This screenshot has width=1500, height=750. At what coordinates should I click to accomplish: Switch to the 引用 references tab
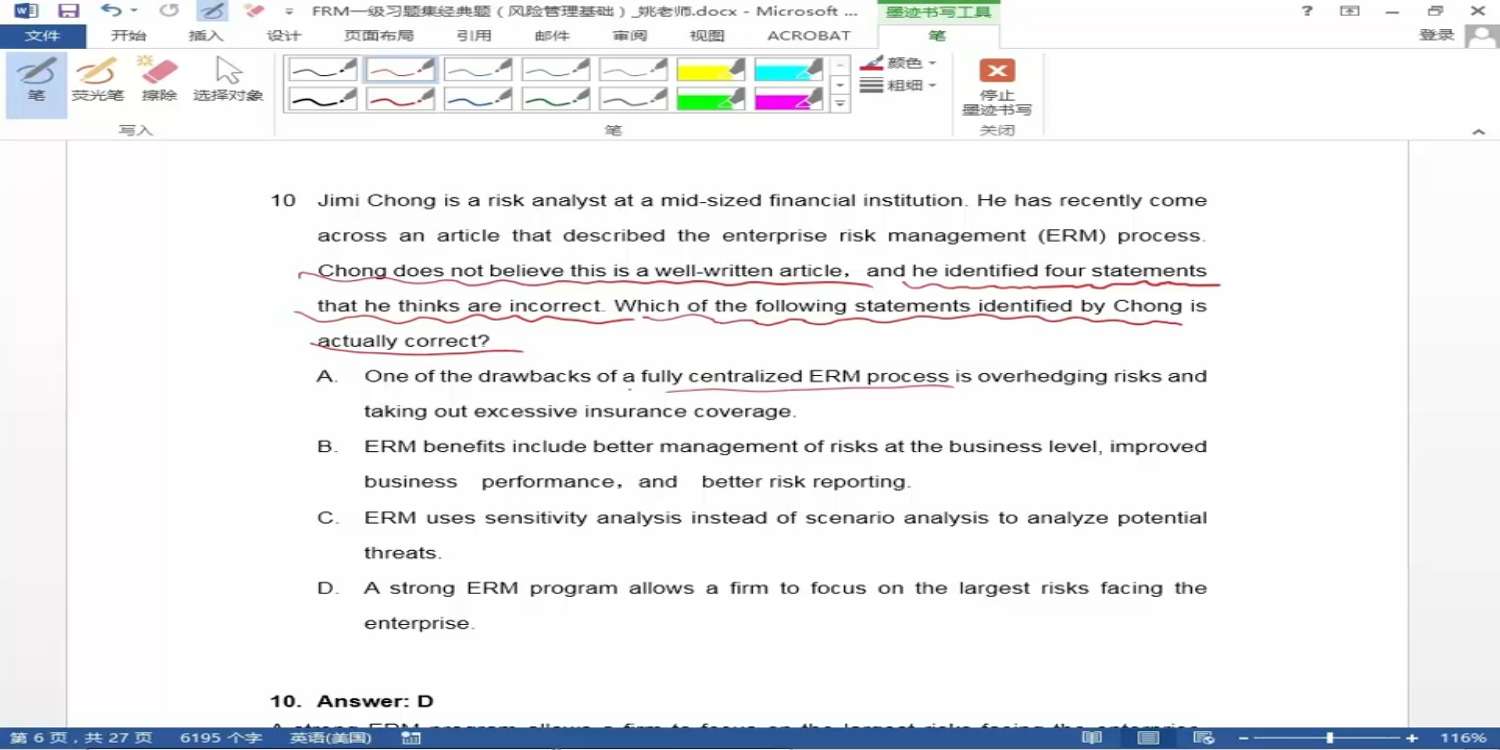point(473,36)
